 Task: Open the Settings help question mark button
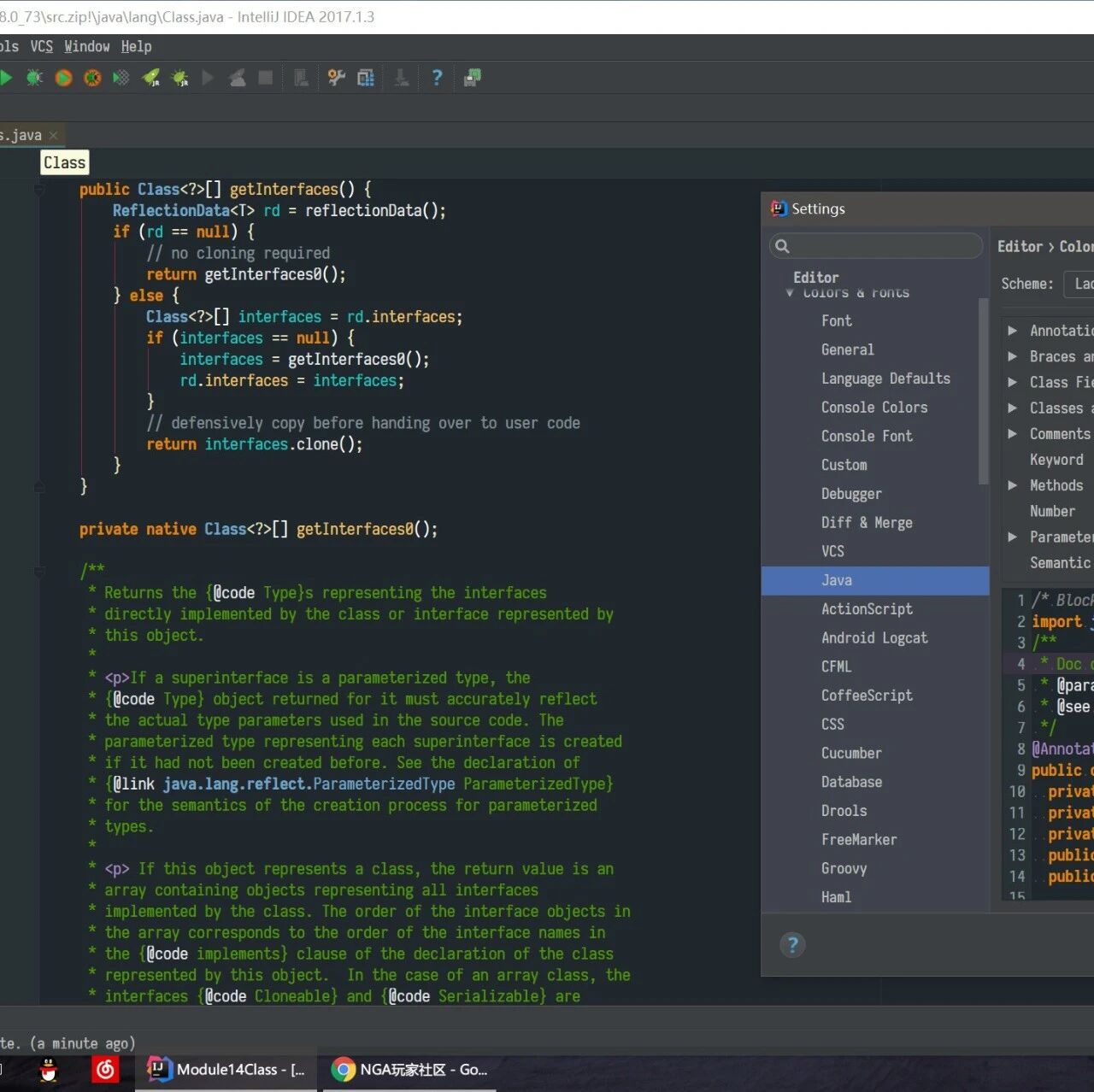(792, 944)
